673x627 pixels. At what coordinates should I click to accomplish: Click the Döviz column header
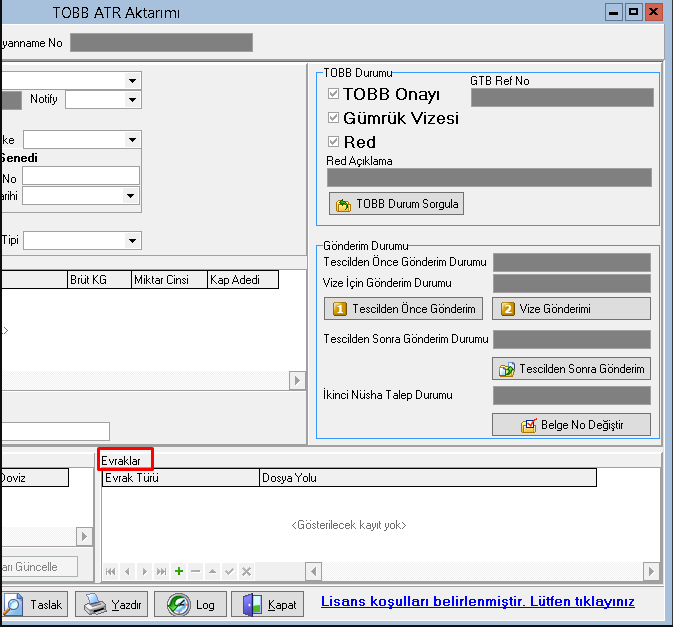coord(34,478)
